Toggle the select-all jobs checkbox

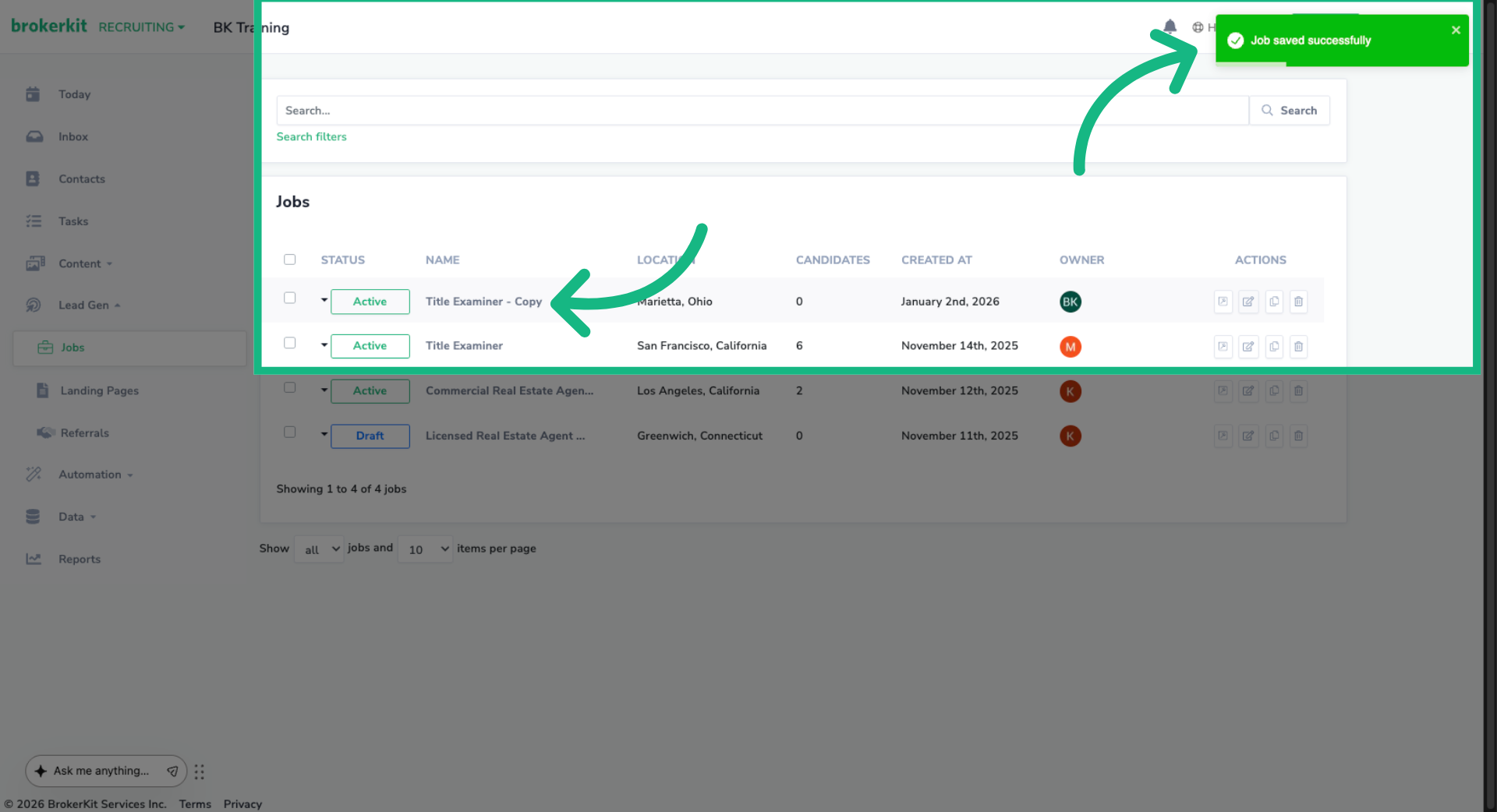290,259
